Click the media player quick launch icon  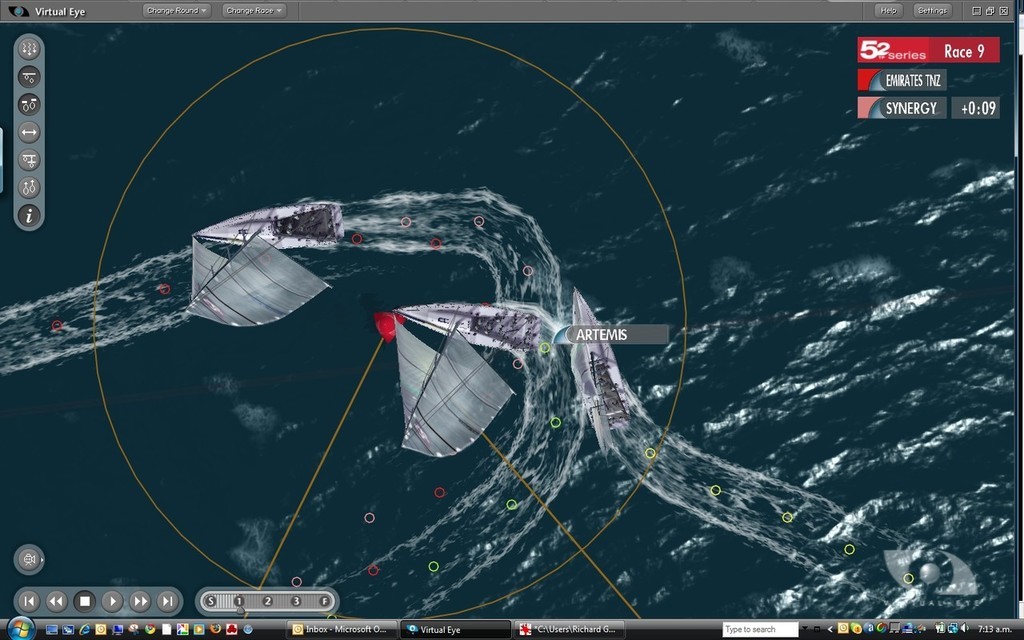(199, 630)
